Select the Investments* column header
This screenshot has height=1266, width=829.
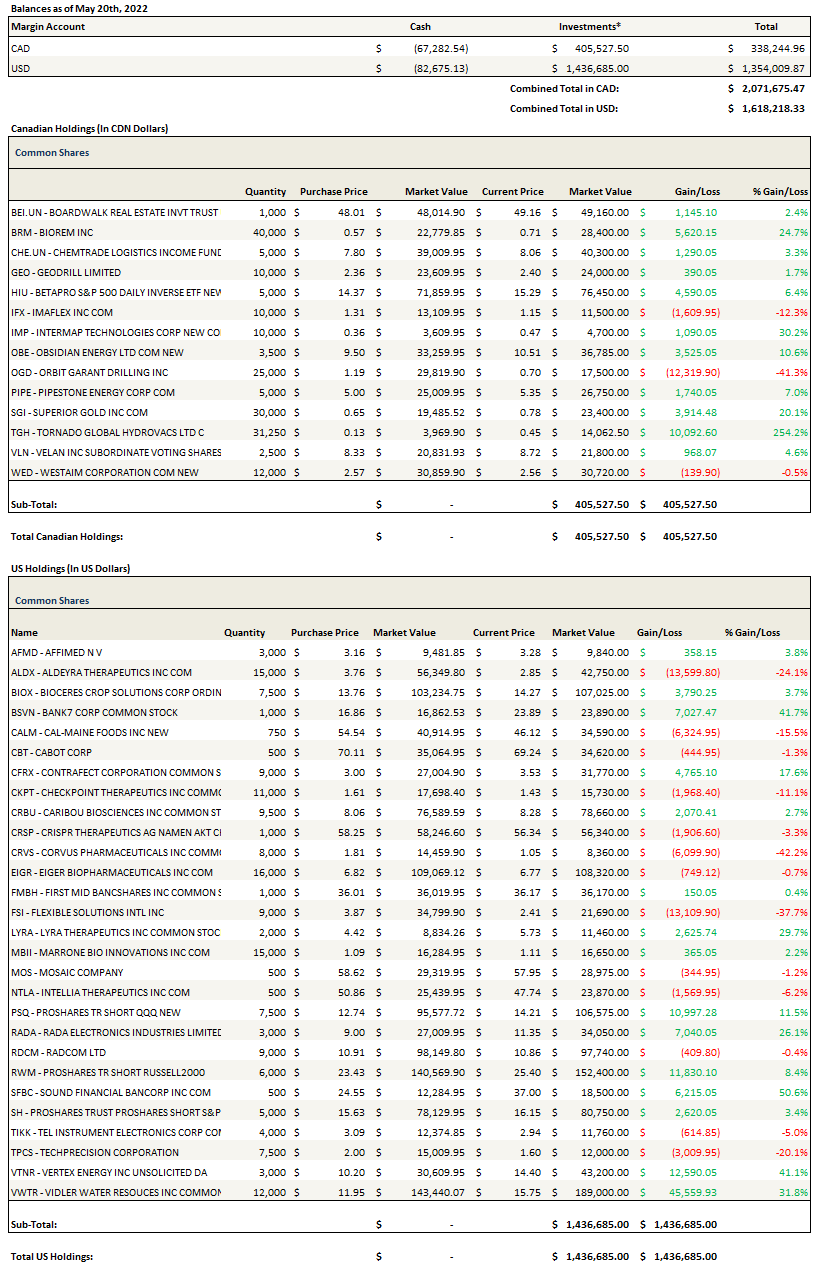pos(589,27)
